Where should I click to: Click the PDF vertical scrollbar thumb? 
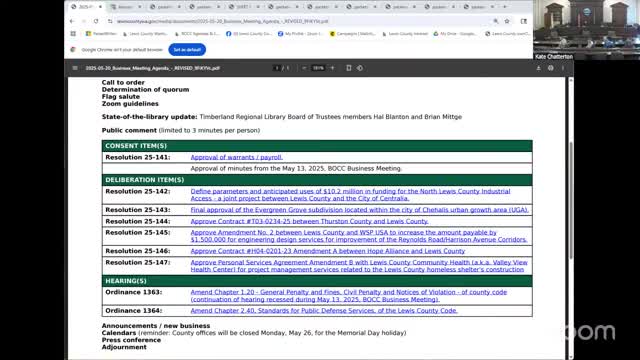(x=571, y=200)
